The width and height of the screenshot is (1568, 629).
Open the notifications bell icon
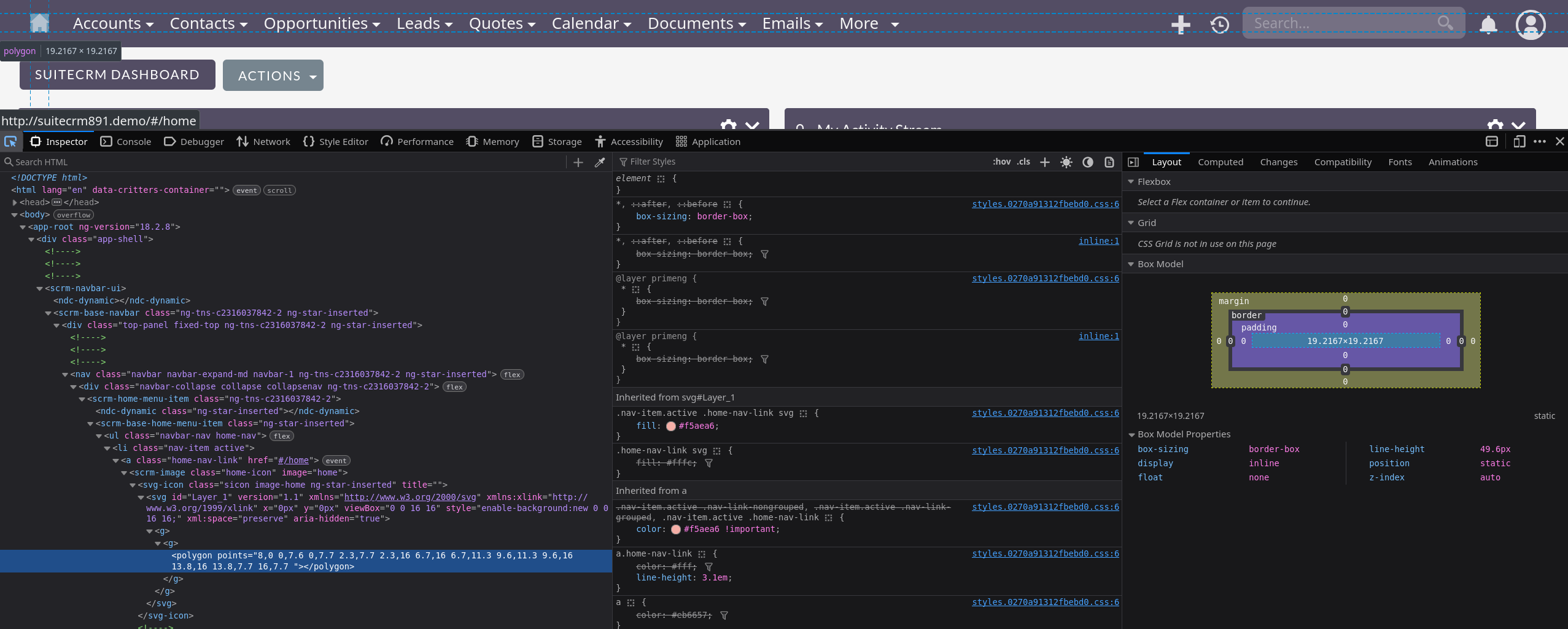1488,25
